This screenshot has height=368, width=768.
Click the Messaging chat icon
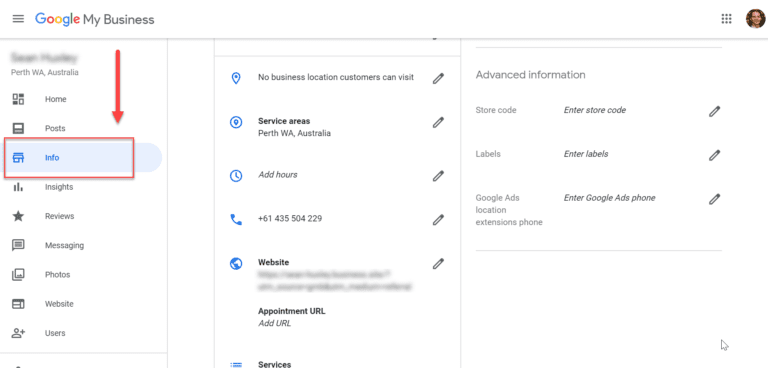(x=18, y=245)
